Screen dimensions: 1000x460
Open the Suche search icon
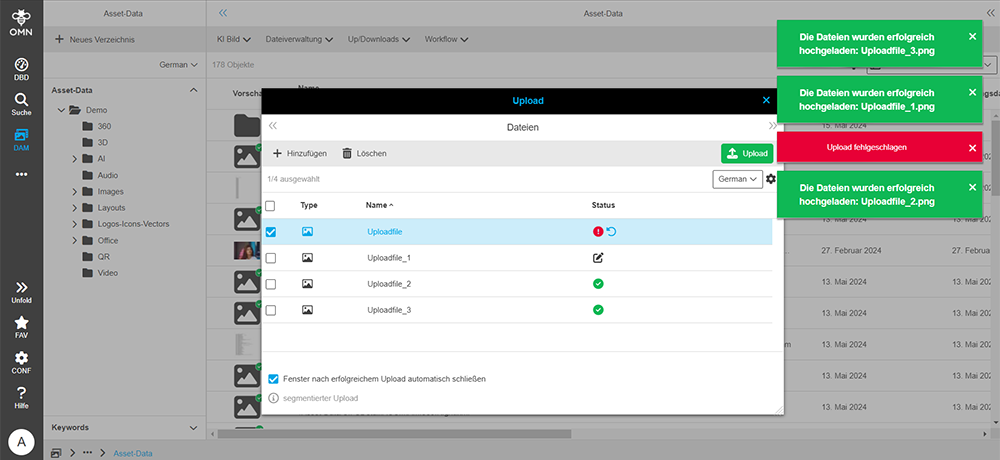pos(21,104)
